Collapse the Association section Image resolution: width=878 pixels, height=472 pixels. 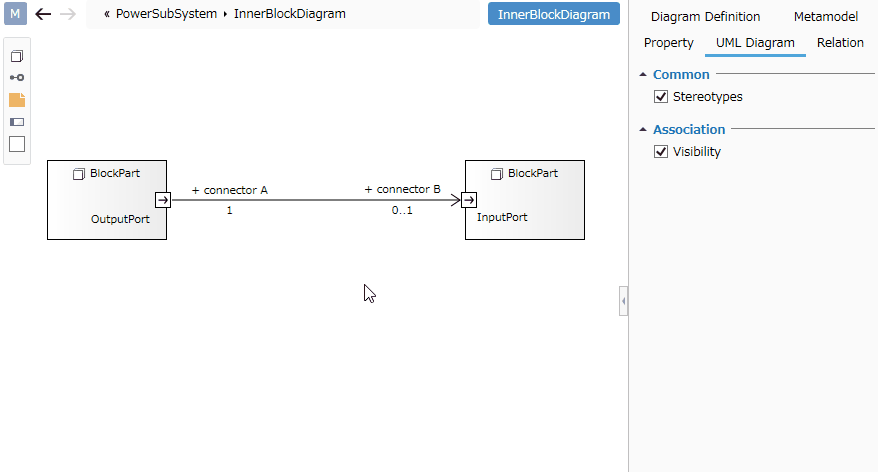(x=643, y=129)
